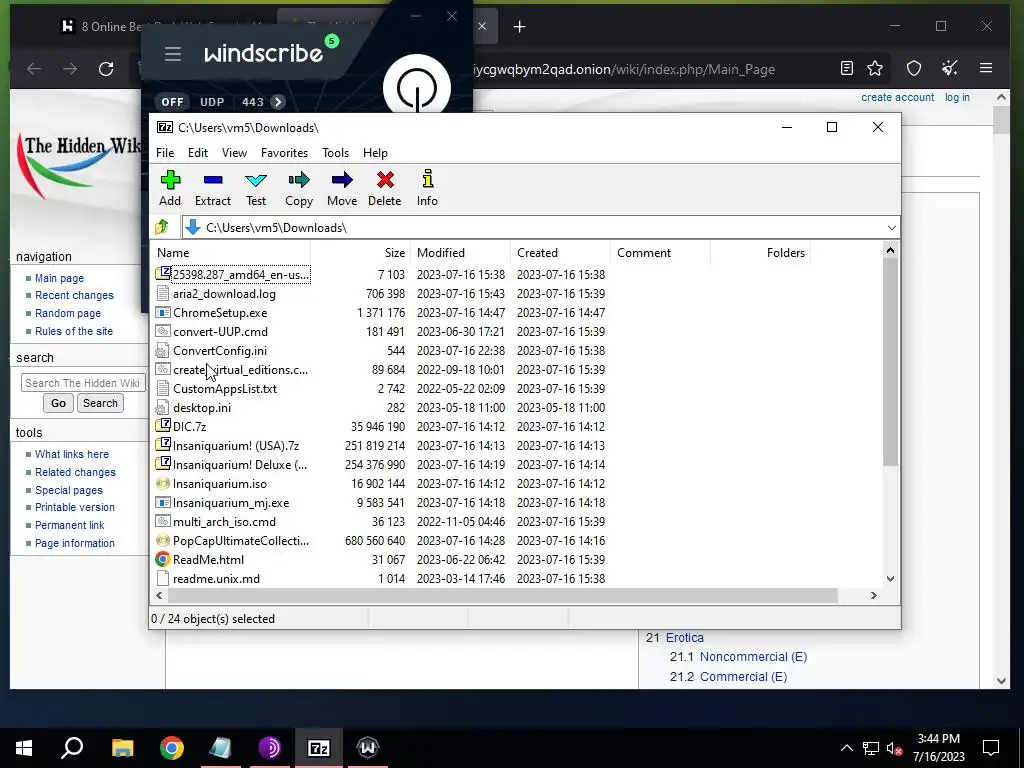Open the address path dropdown in 7-Zip

pyautogui.click(x=891, y=227)
